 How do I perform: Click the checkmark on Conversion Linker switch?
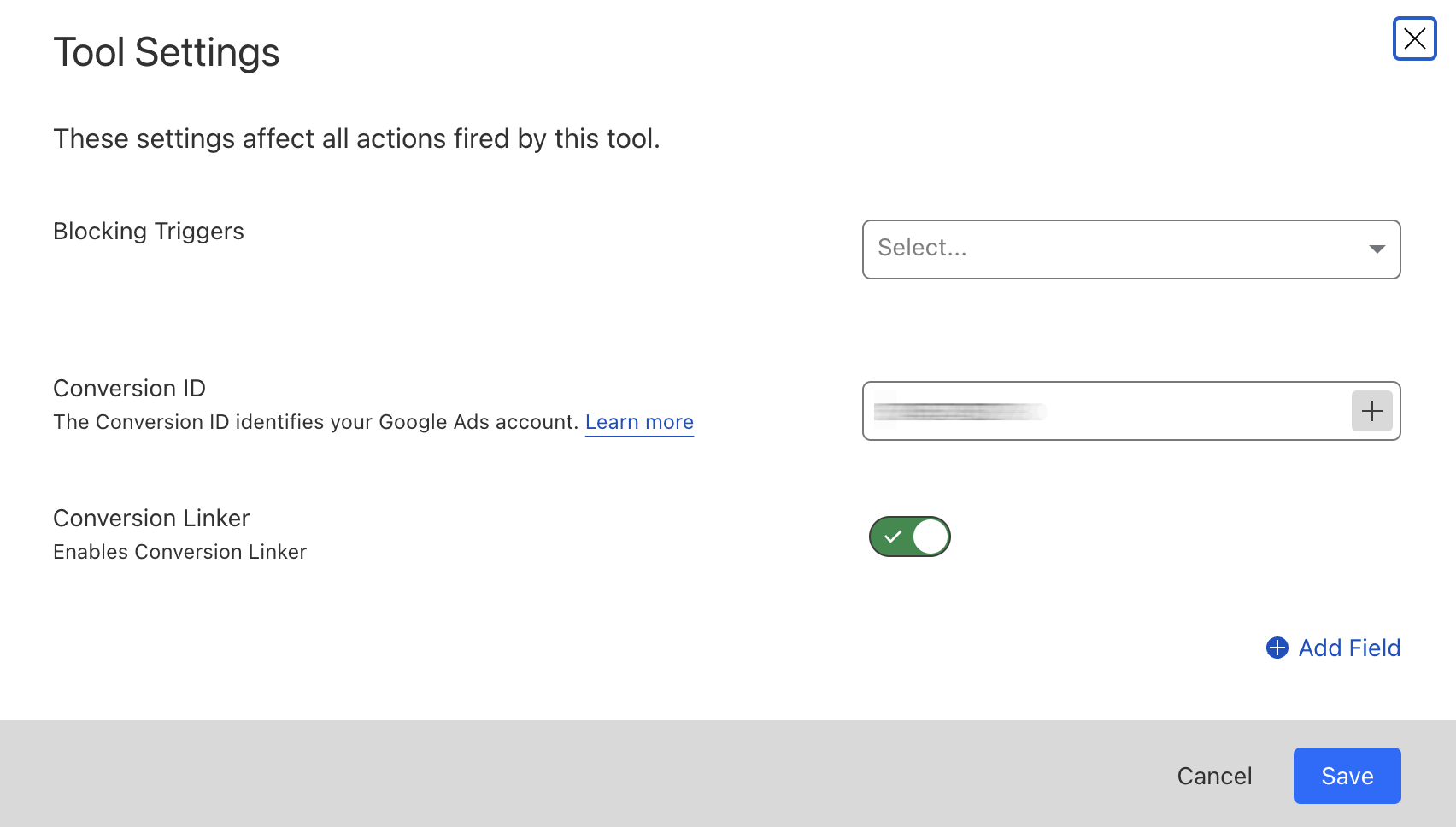pos(893,537)
